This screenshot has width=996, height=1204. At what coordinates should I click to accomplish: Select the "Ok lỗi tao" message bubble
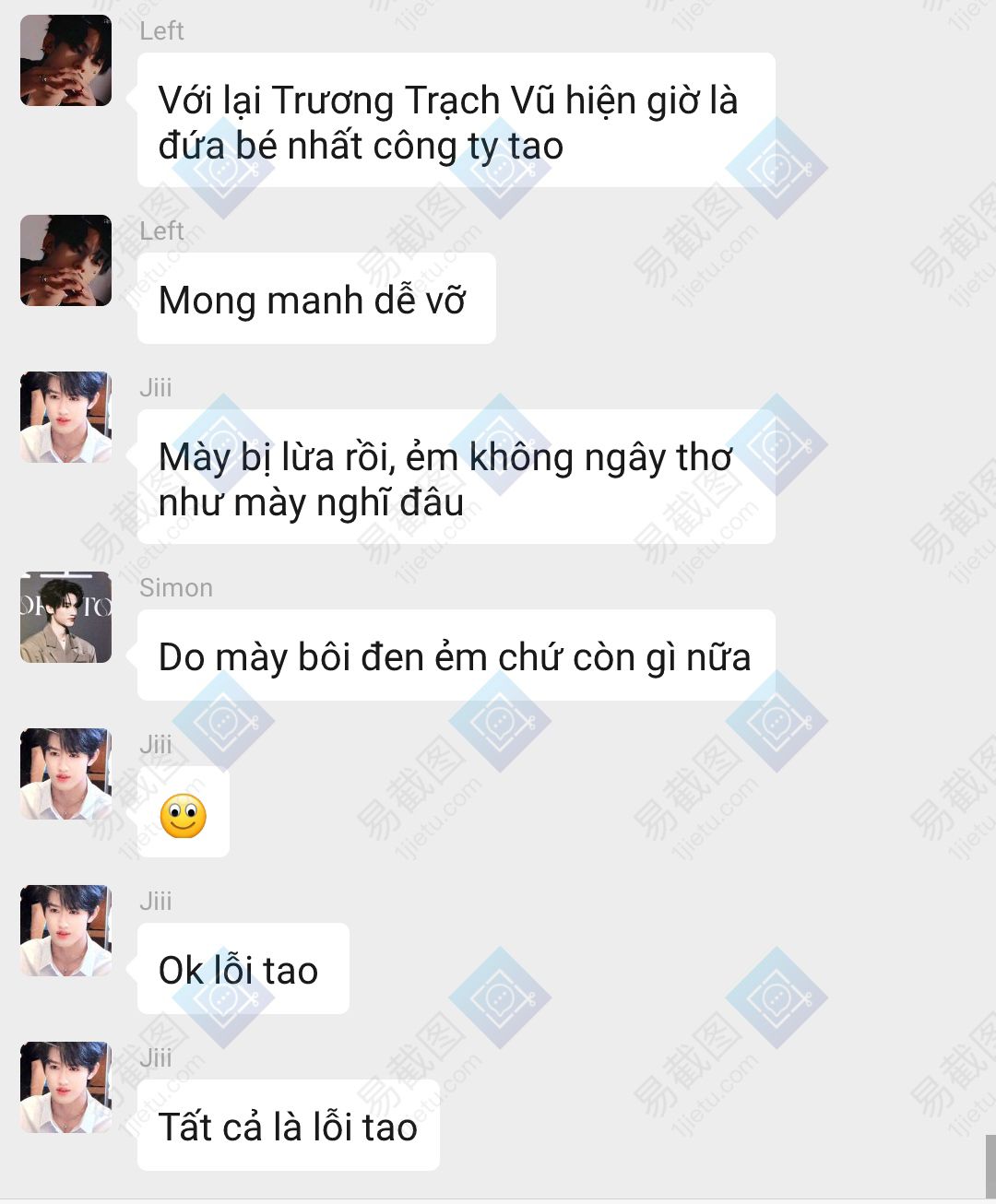pyautogui.click(x=243, y=968)
